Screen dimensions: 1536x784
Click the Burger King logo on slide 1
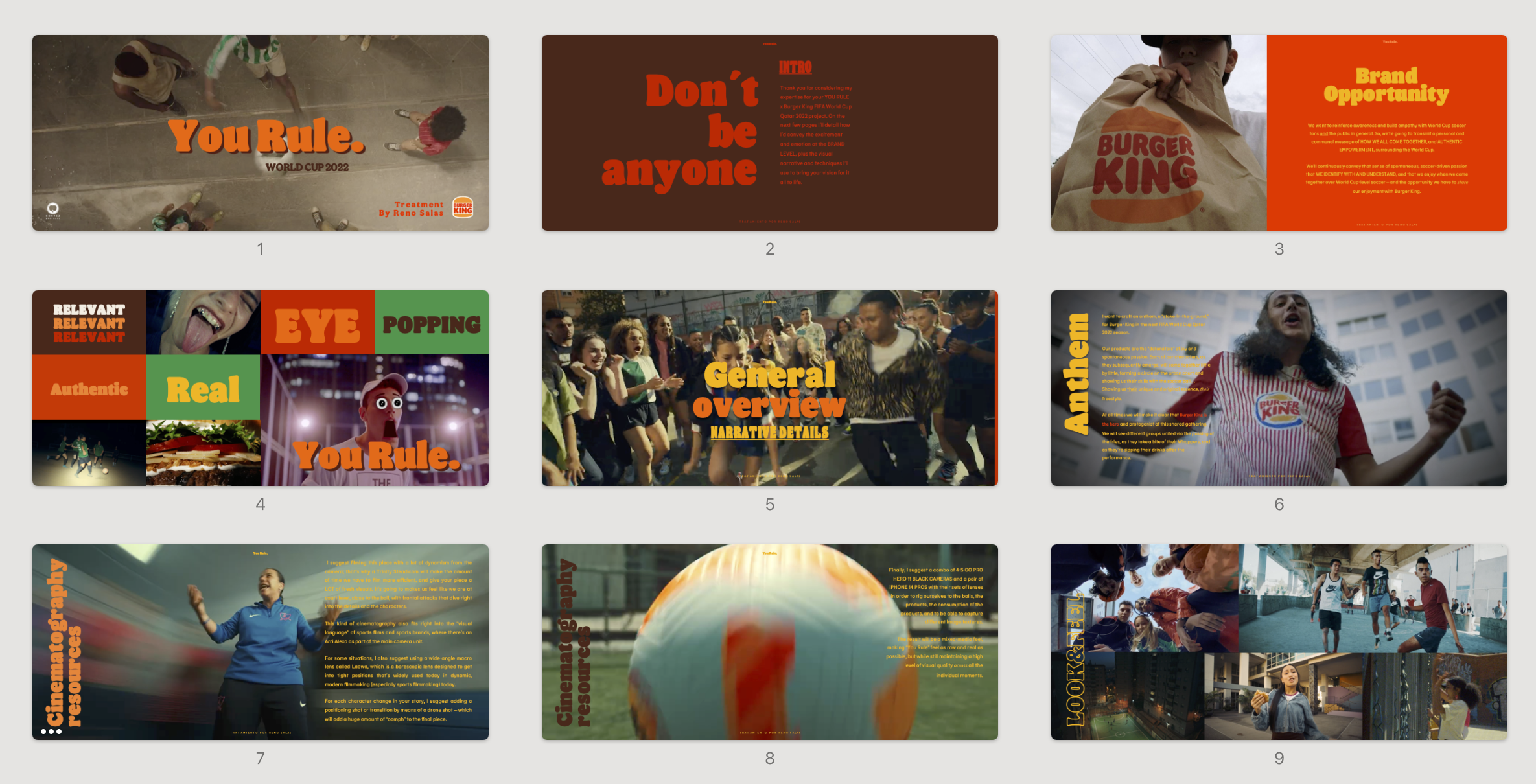click(x=463, y=207)
